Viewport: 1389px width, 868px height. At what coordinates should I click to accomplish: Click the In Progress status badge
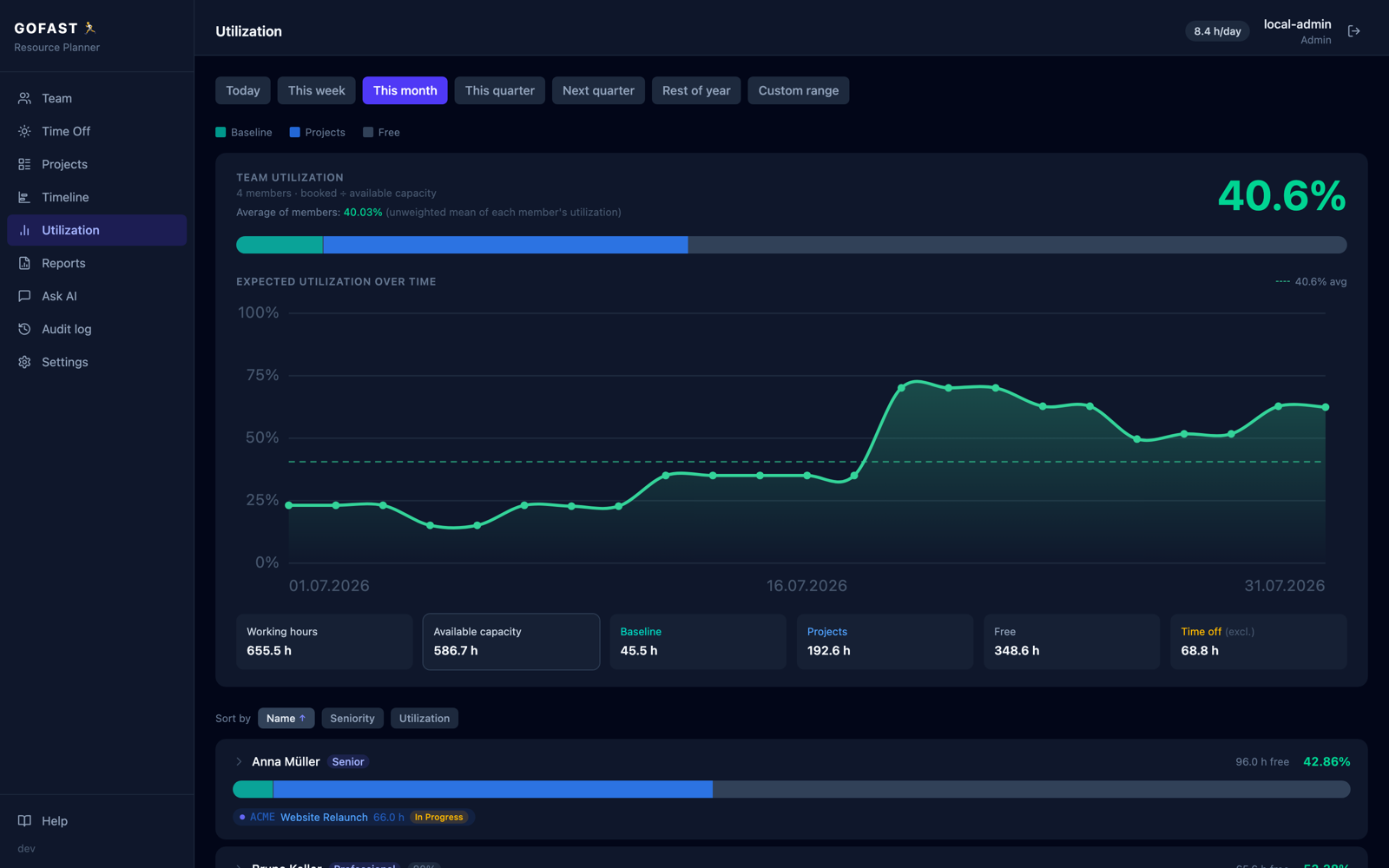click(438, 817)
